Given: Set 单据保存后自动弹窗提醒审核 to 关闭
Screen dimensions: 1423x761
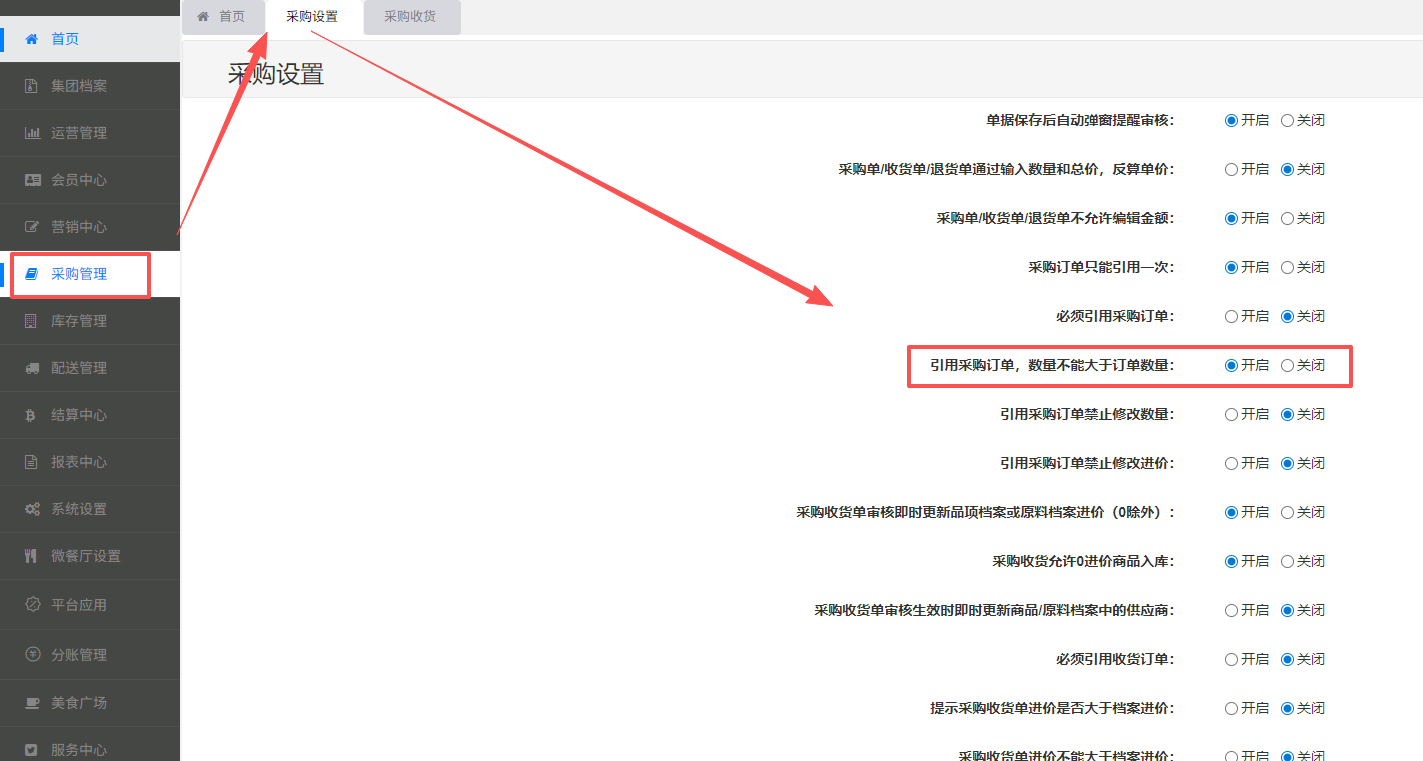Looking at the screenshot, I should pos(1287,120).
